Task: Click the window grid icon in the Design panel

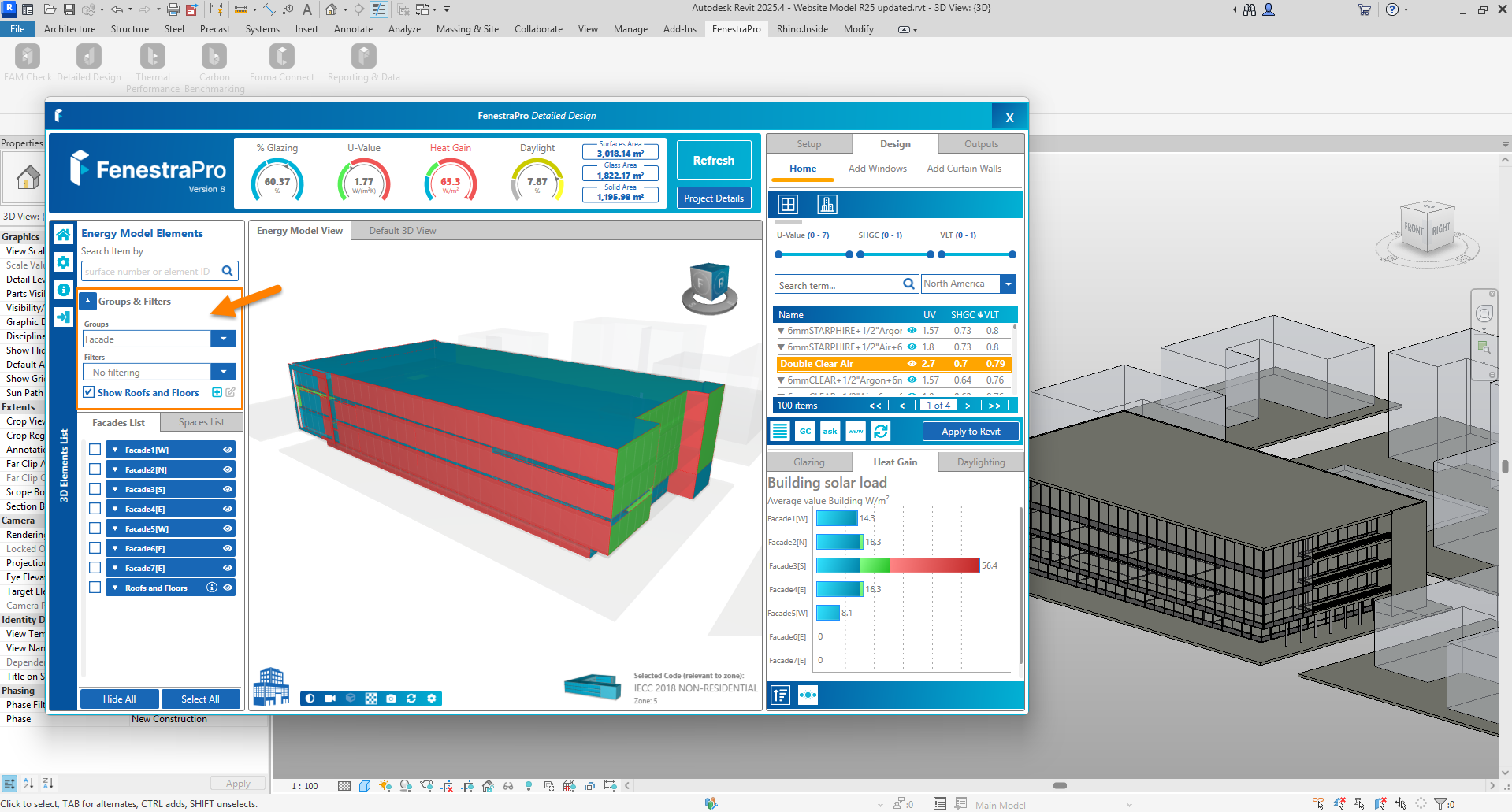Action: pos(788,205)
